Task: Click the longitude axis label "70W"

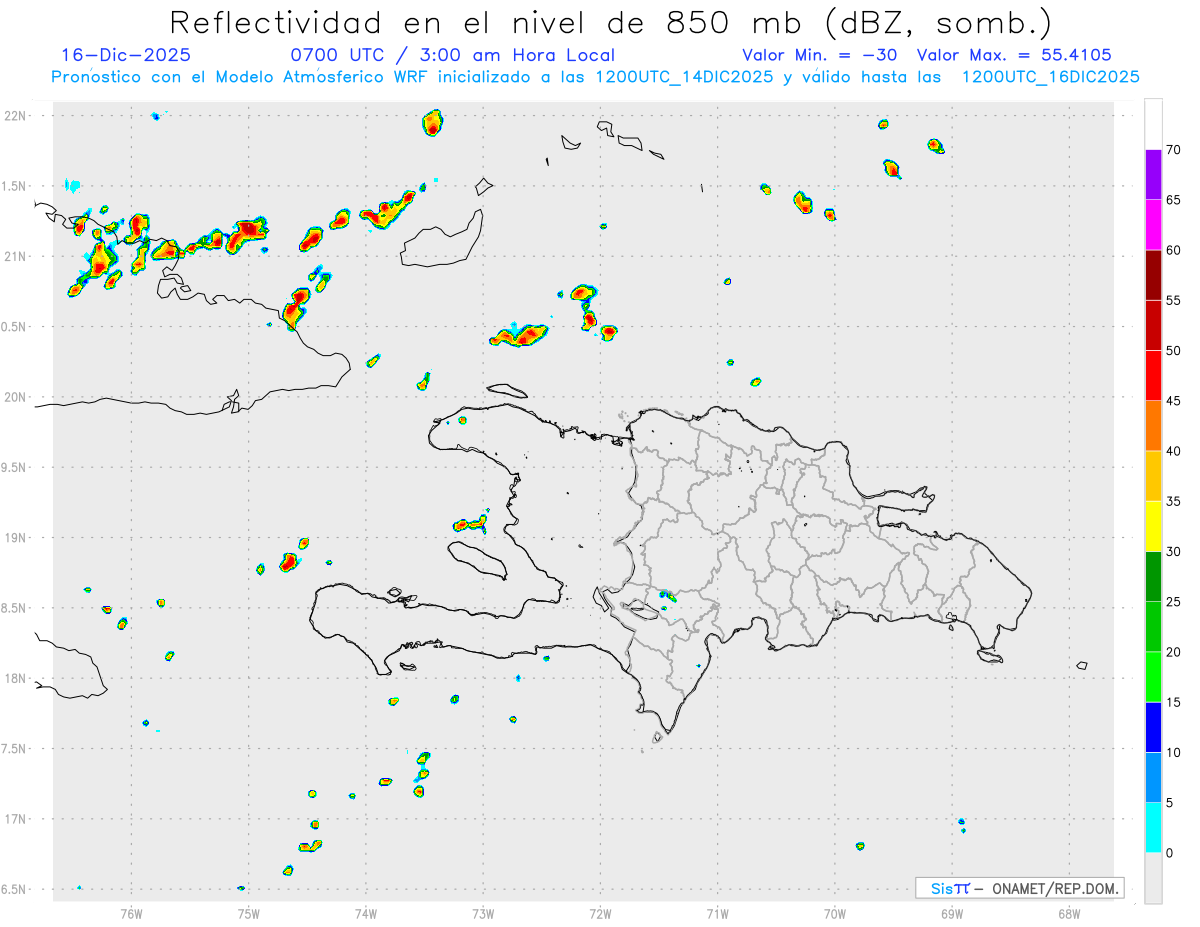Action: tap(835, 913)
